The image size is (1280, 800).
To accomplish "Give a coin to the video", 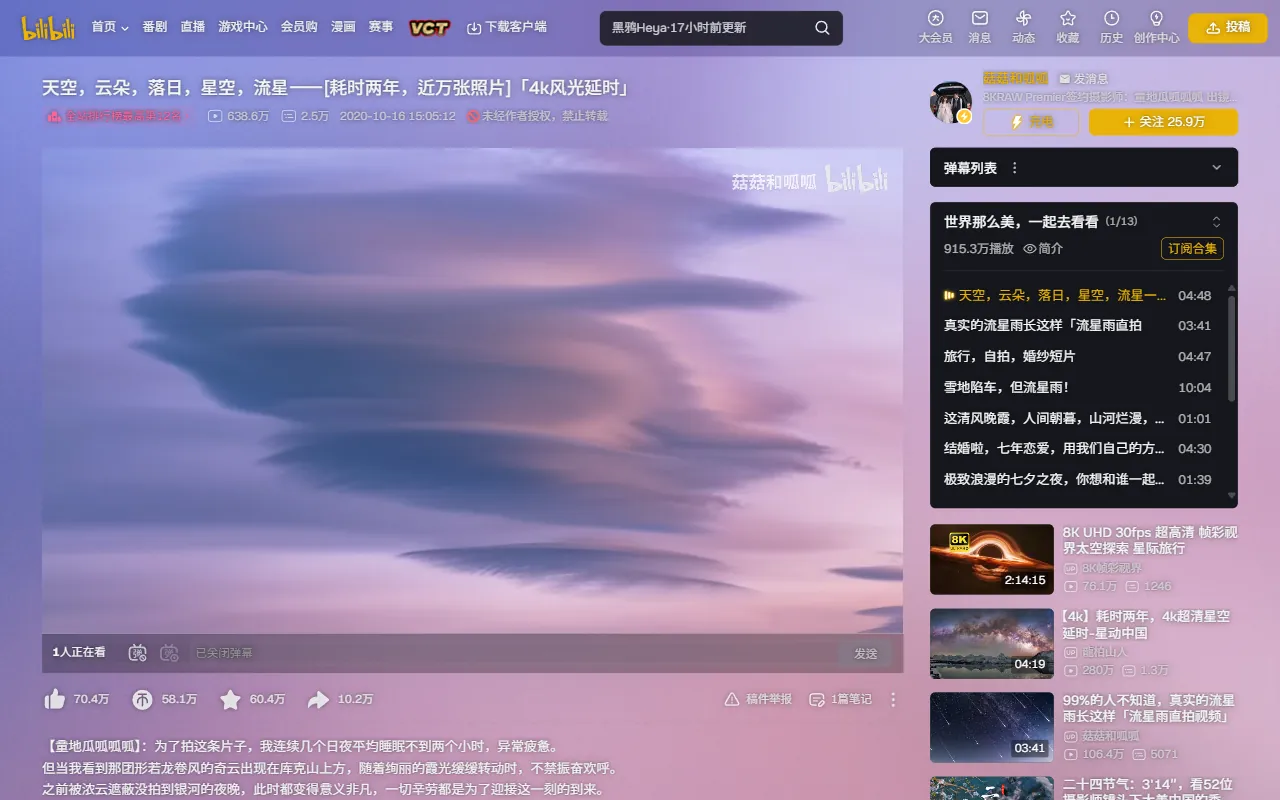I will tap(142, 700).
